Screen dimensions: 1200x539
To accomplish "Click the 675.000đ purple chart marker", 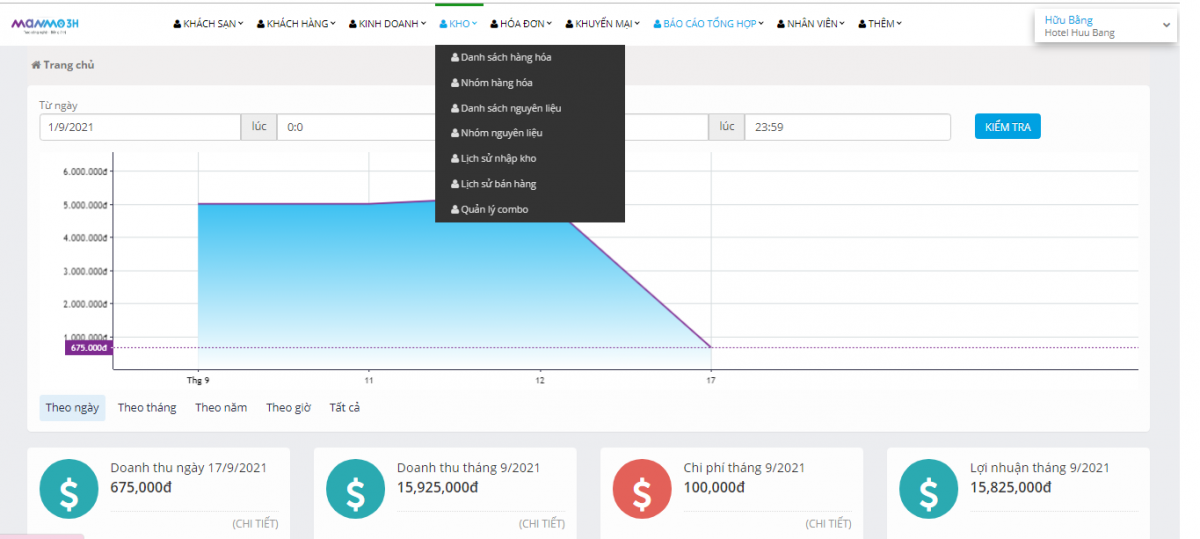I will pos(89,348).
